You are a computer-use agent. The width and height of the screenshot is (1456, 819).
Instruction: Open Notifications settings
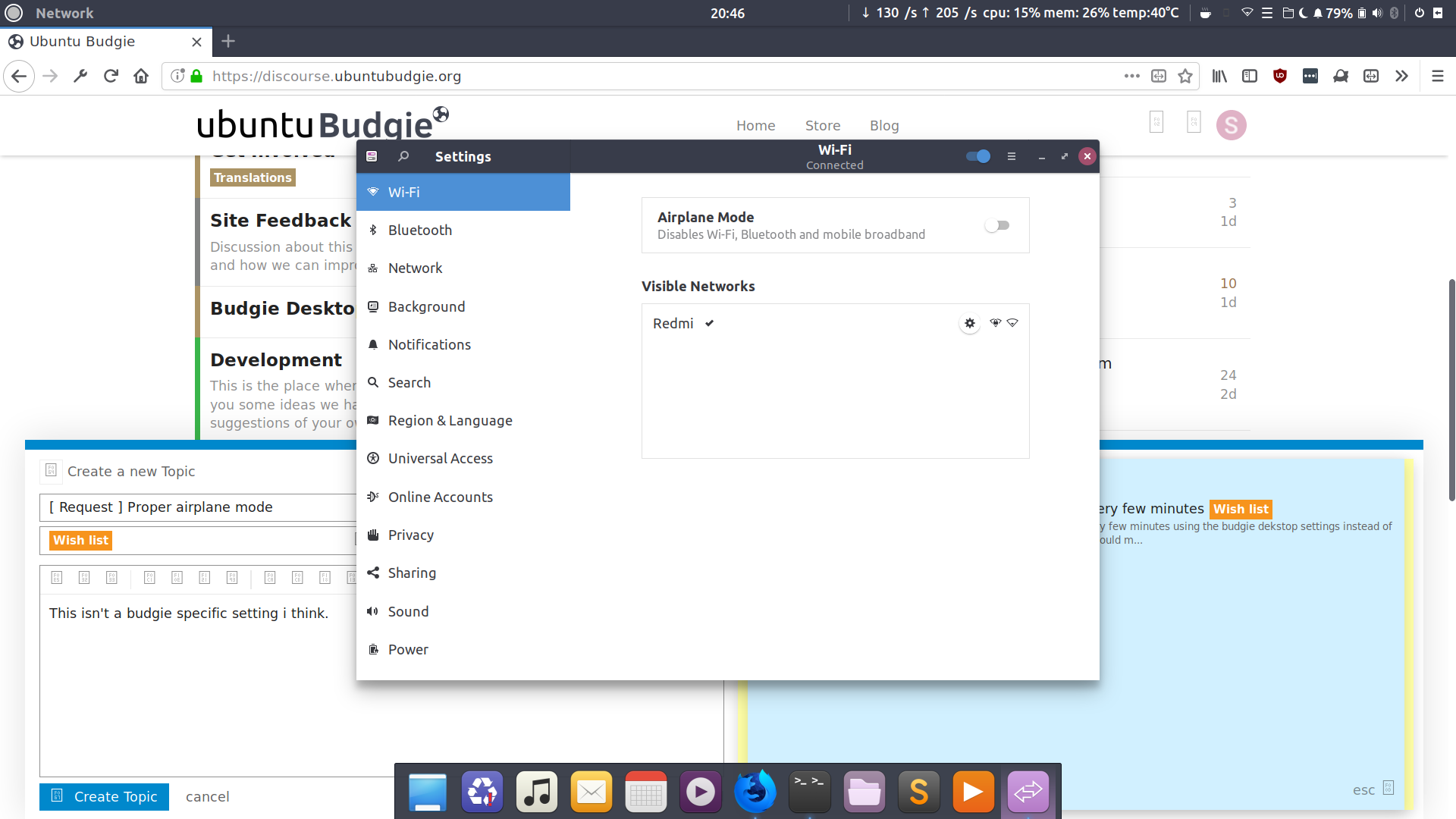(463, 344)
